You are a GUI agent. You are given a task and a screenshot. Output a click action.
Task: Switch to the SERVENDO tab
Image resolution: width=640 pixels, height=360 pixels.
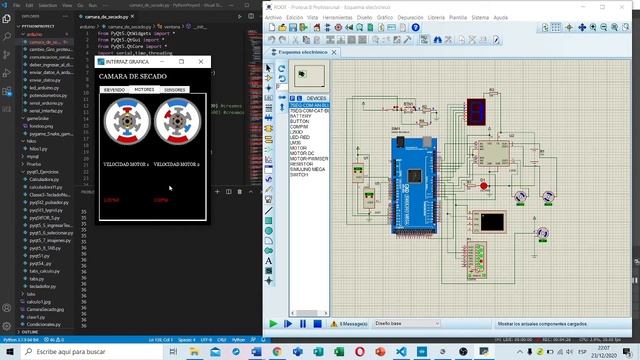coord(114,90)
